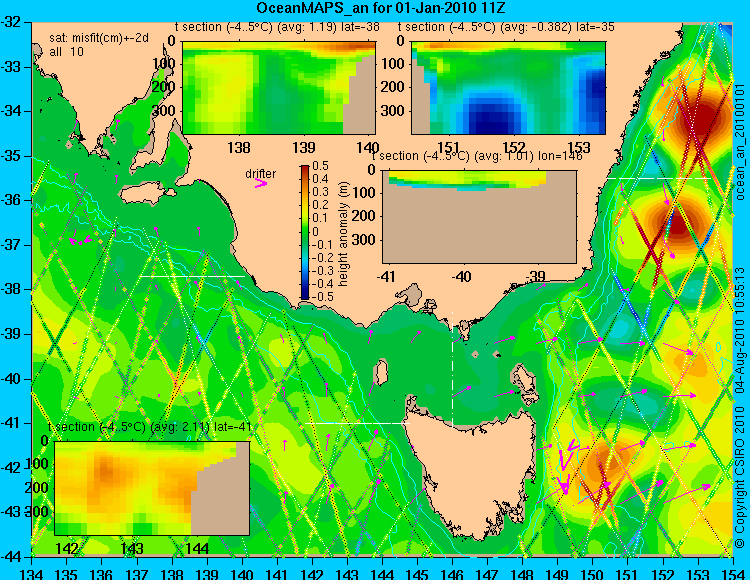Click the 'all 10' misfit value text
This screenshot has width=750, height=580.
click(66, 51)
